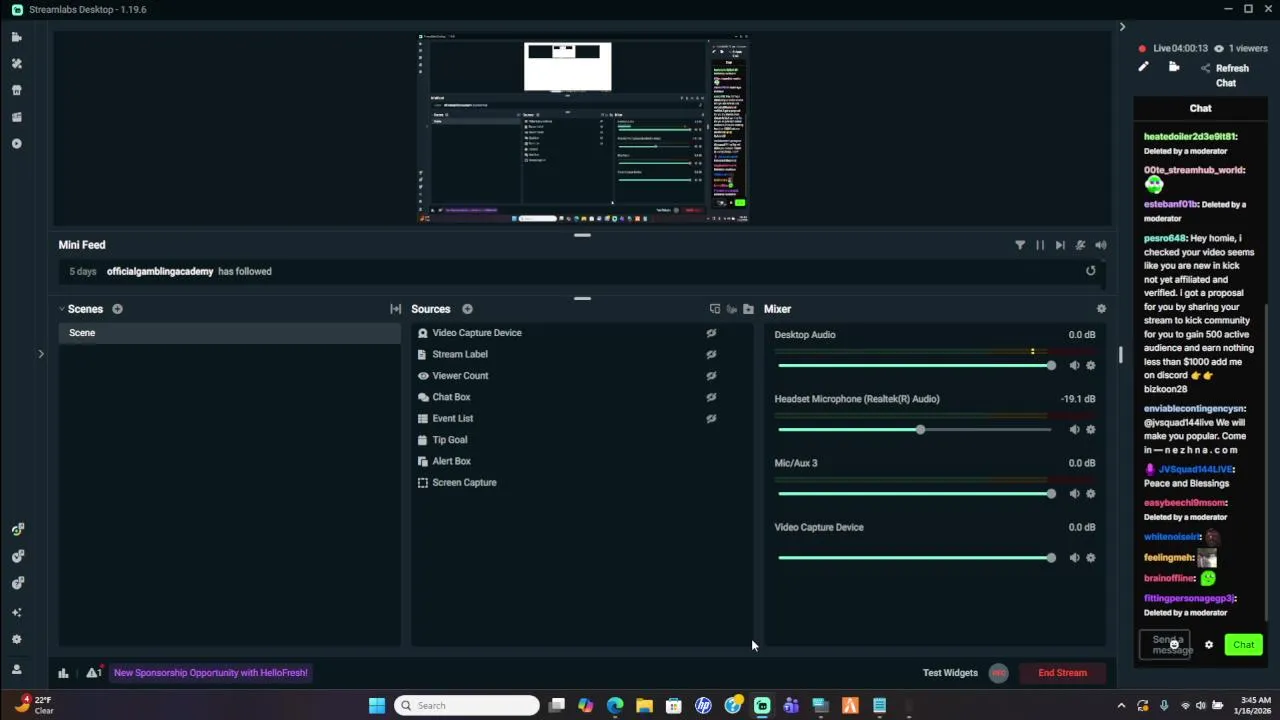Open File Explorer from taskbar

pos(644,706)
